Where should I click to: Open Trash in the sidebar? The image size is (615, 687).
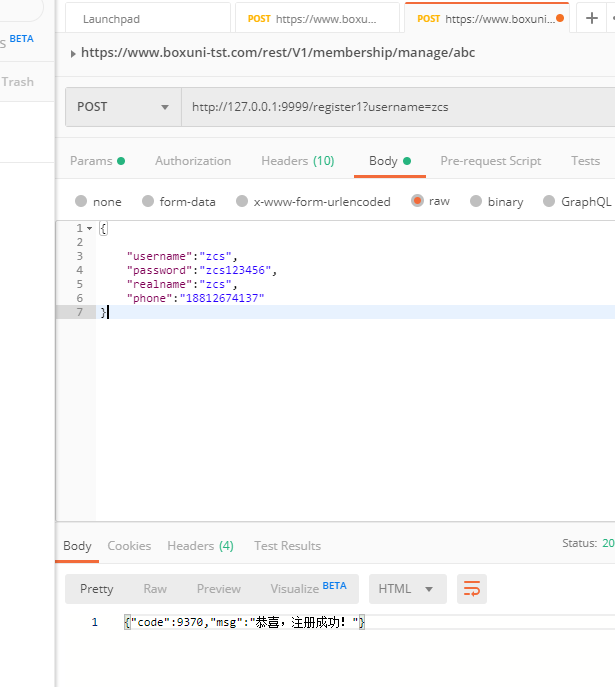pos(18,82)
